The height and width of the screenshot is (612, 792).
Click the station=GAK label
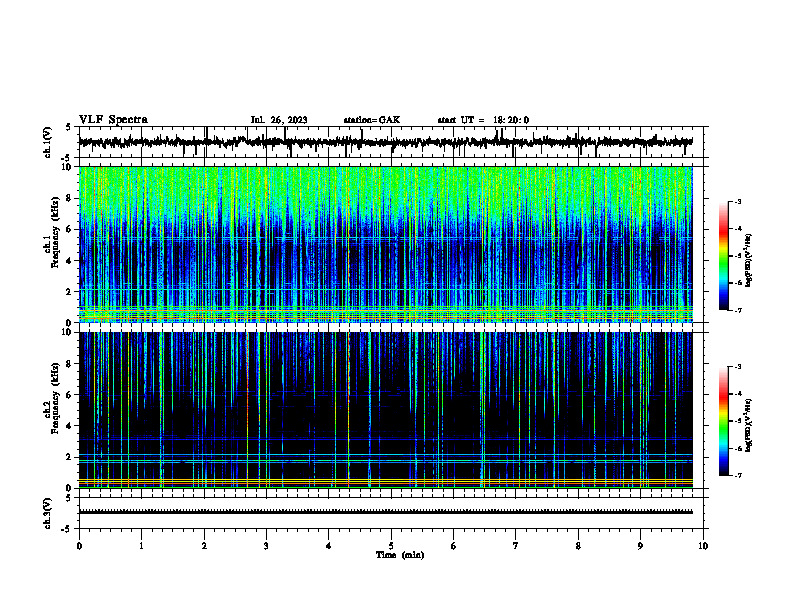(x=372, y=120)
